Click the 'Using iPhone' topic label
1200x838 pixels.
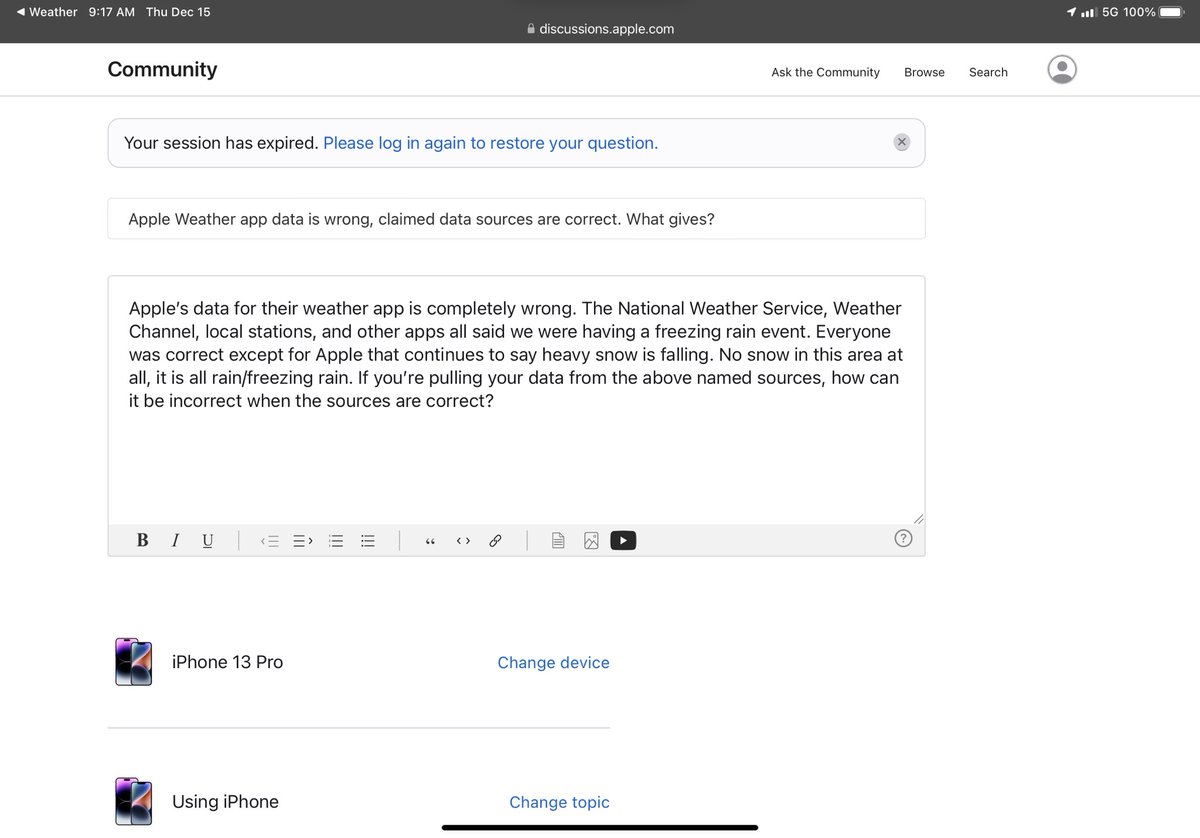[225, 802]
